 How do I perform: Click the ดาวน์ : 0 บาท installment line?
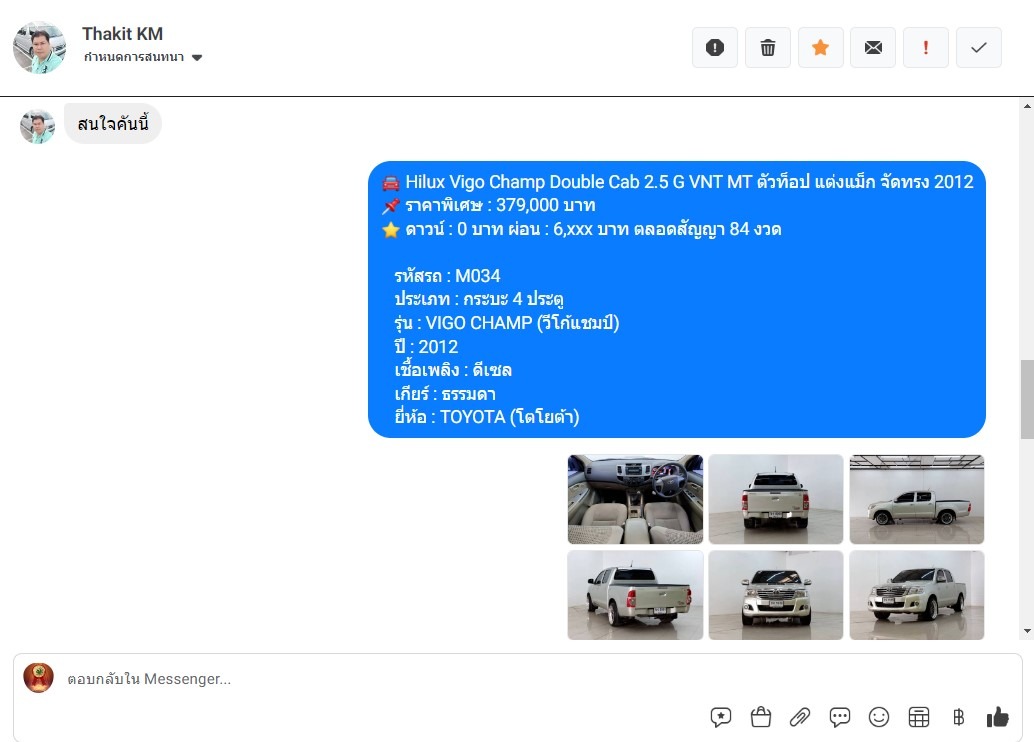click(582, 230)
